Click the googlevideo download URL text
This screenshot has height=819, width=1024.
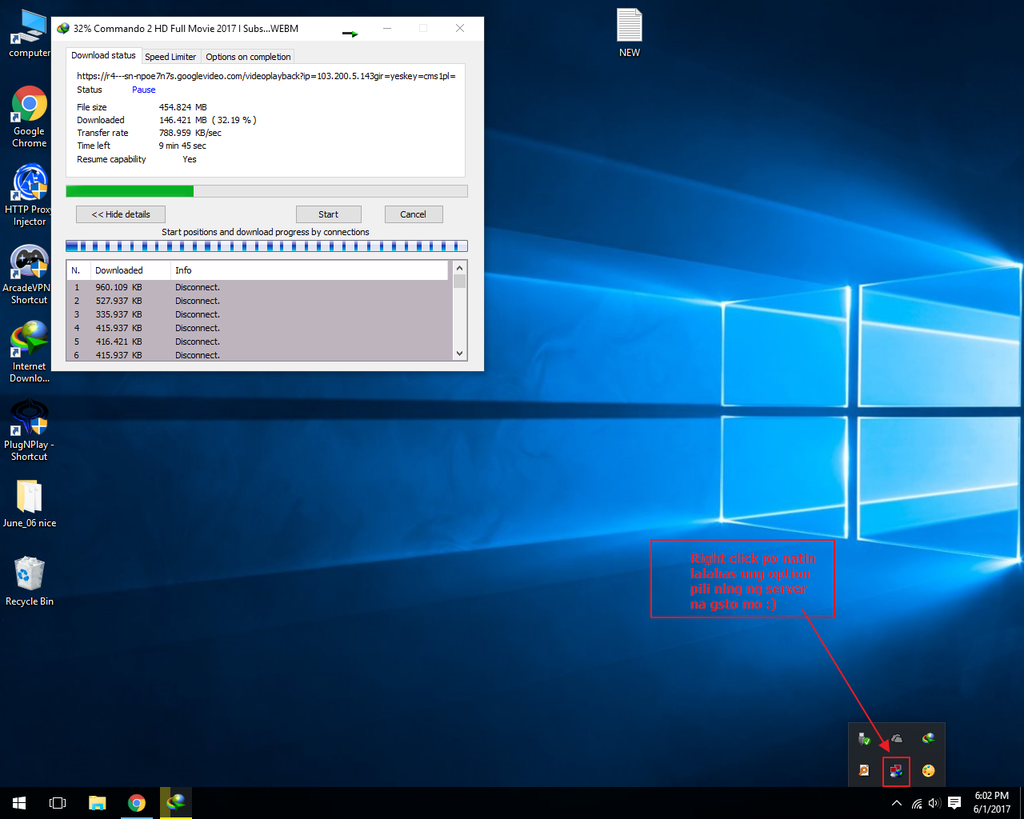pyautogui.click(x=266, y=76)
